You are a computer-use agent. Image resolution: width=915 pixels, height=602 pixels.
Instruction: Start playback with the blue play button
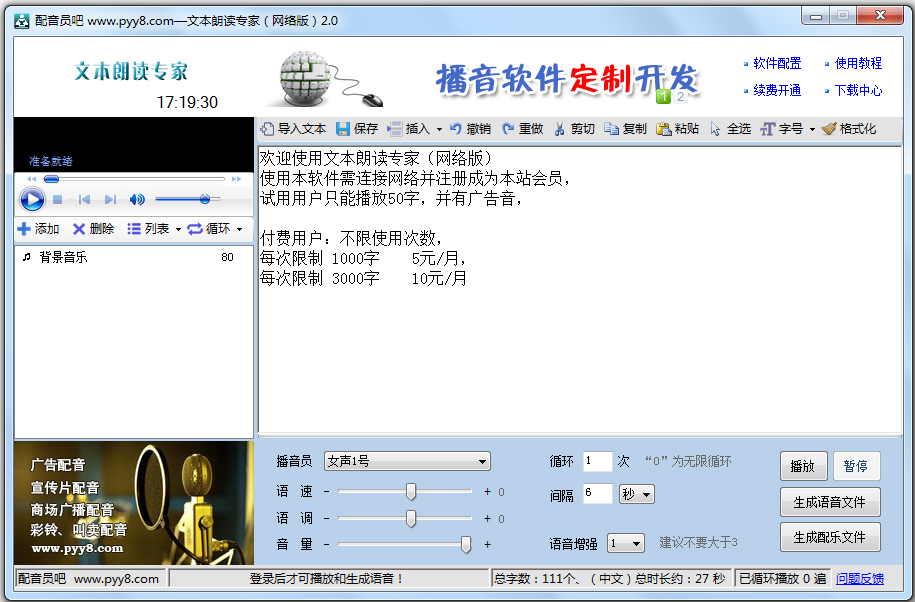32,200
